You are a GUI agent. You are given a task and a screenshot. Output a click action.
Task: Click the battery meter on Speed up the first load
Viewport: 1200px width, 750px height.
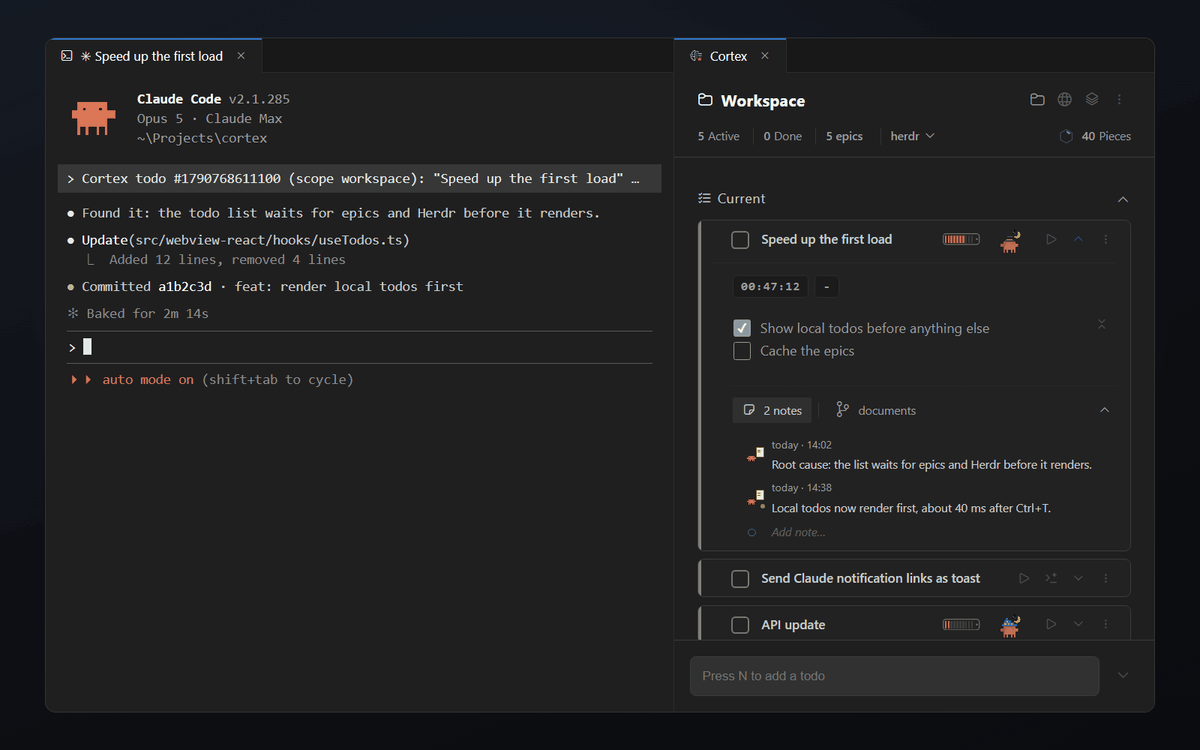coord(961,240)
